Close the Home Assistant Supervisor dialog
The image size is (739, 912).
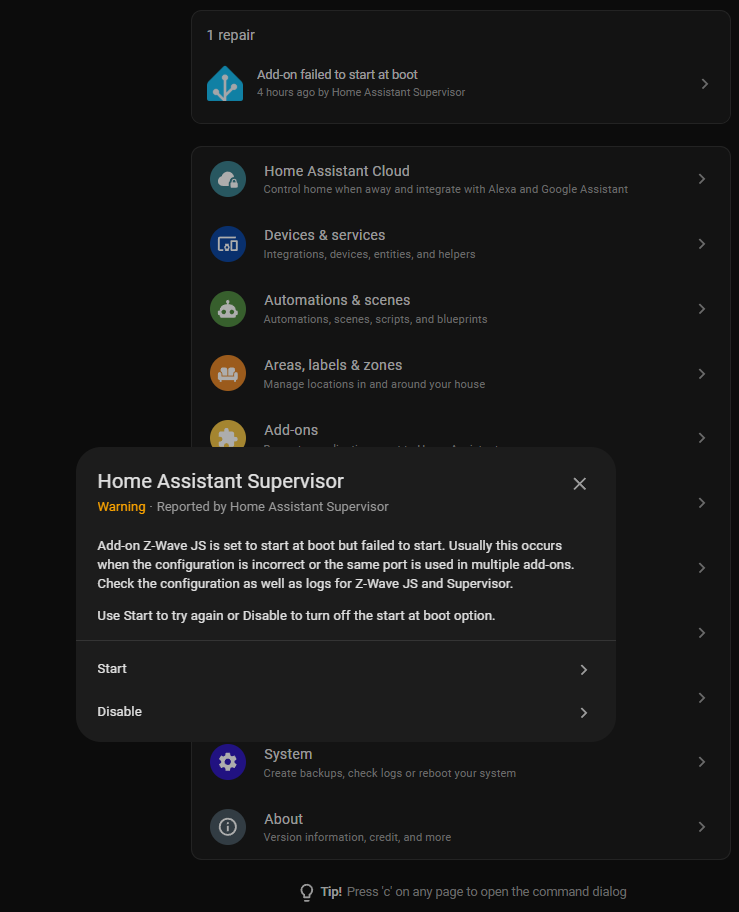579,483
